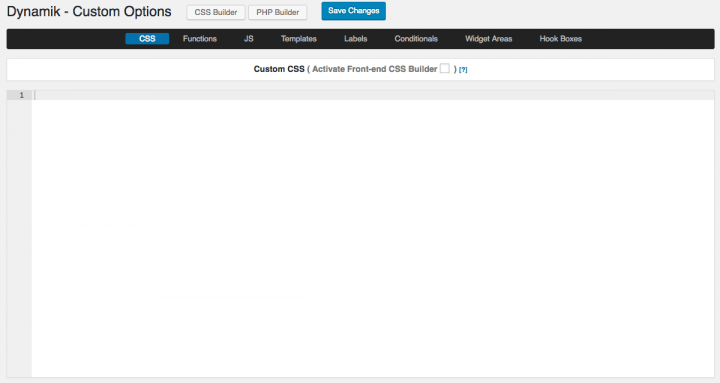Open the CSS Builder button

(215, 12)
